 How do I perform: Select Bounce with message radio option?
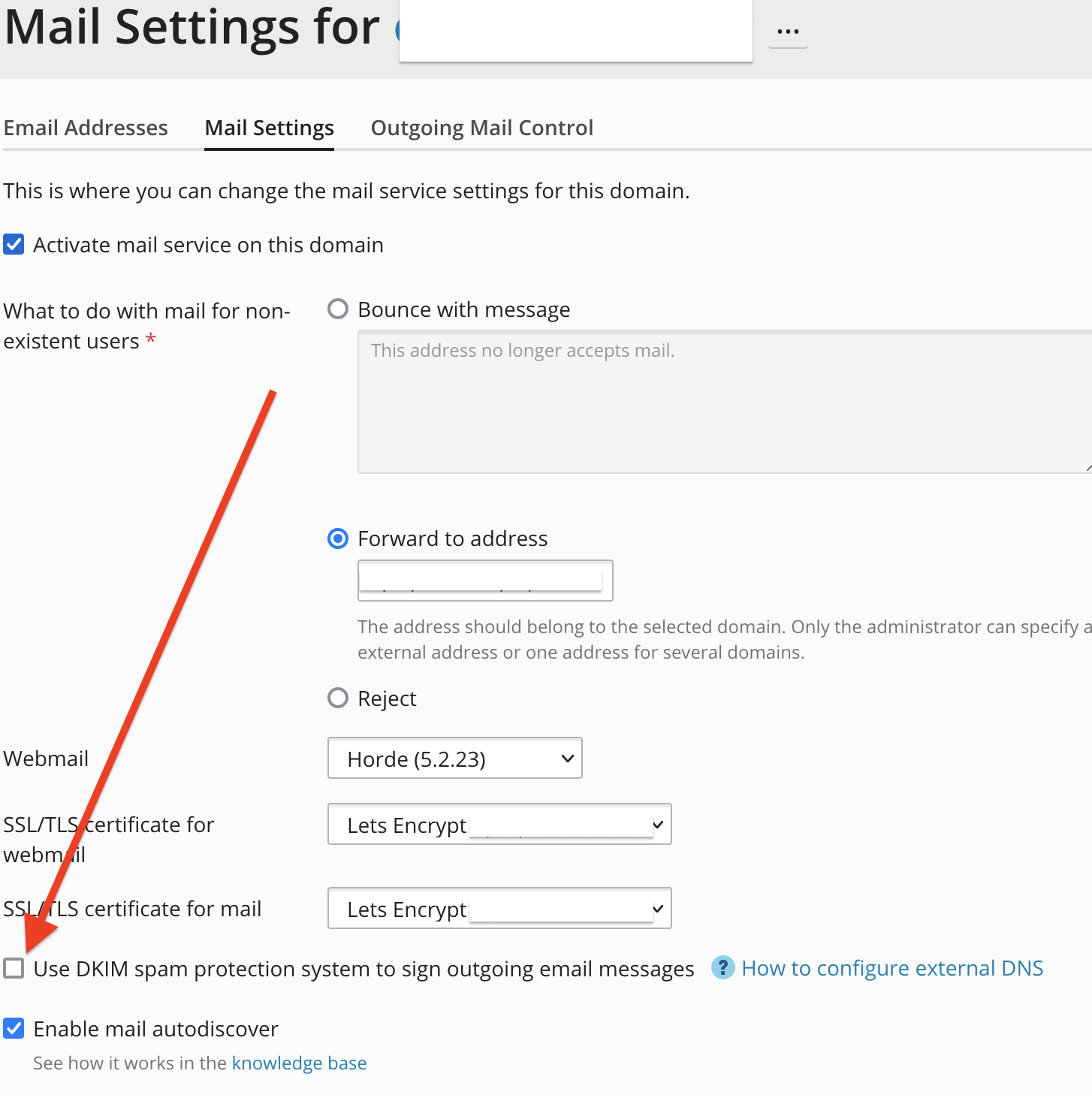pos(338,309)
